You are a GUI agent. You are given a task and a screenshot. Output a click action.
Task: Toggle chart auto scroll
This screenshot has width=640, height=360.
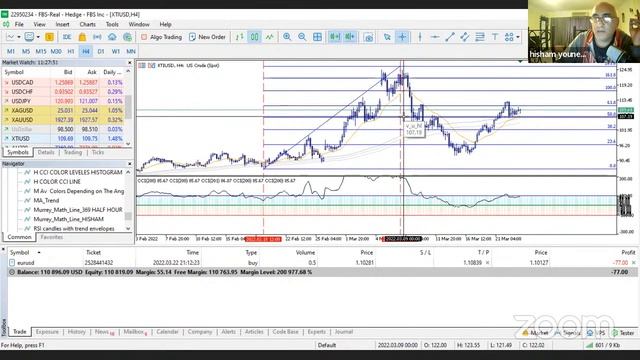(335, 37)
